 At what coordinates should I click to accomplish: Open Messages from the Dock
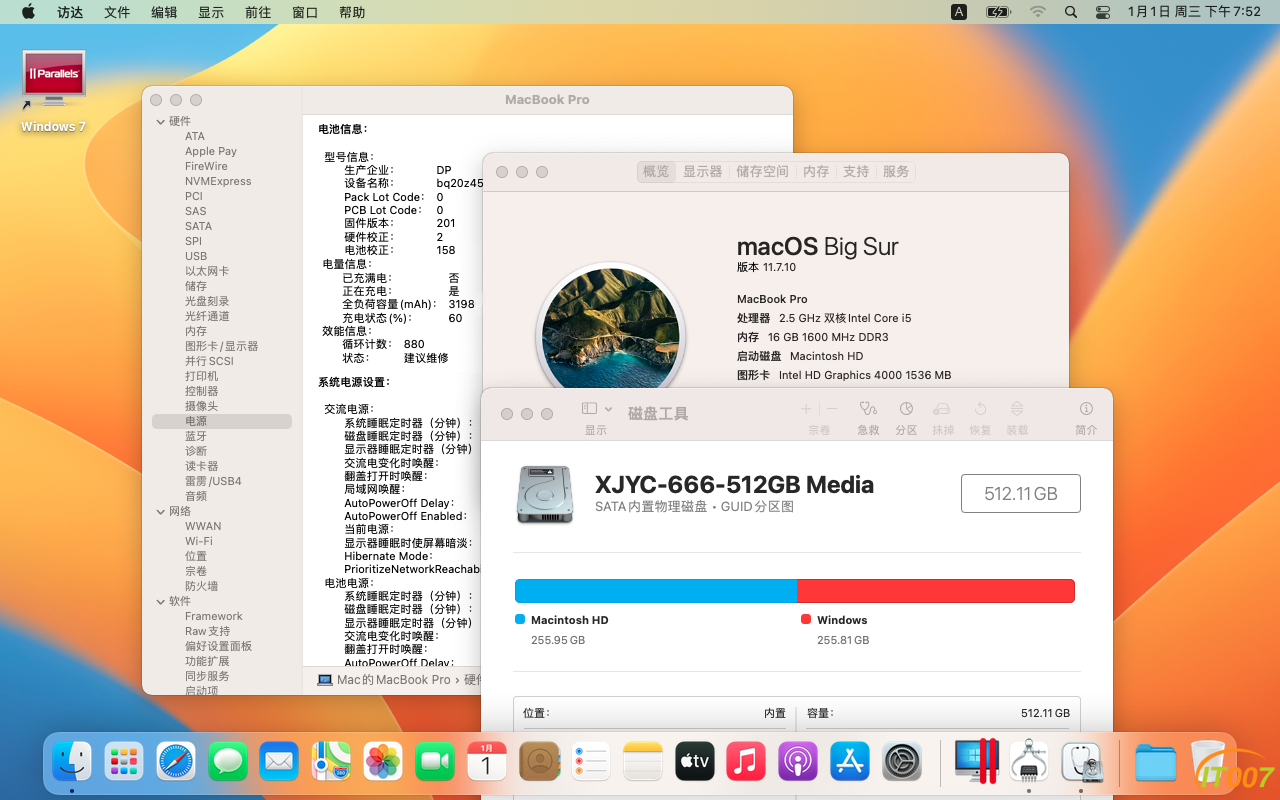(x=228, y=762)
